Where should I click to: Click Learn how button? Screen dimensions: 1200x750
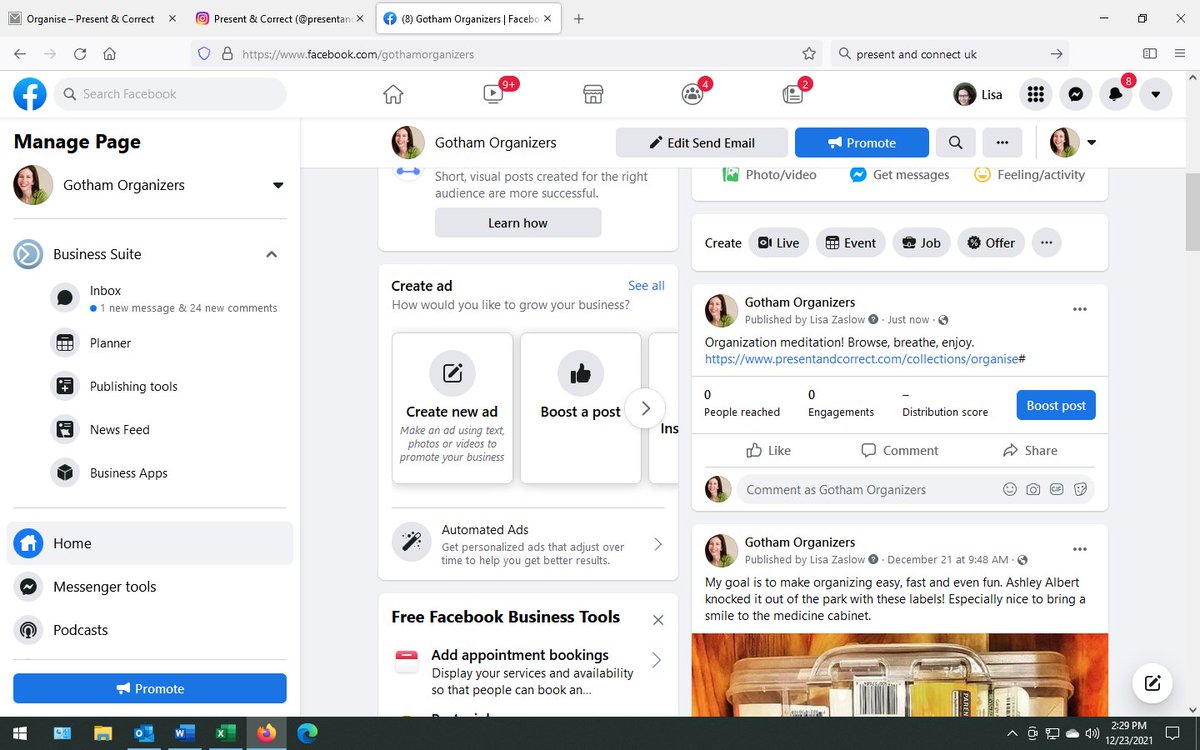518,223
